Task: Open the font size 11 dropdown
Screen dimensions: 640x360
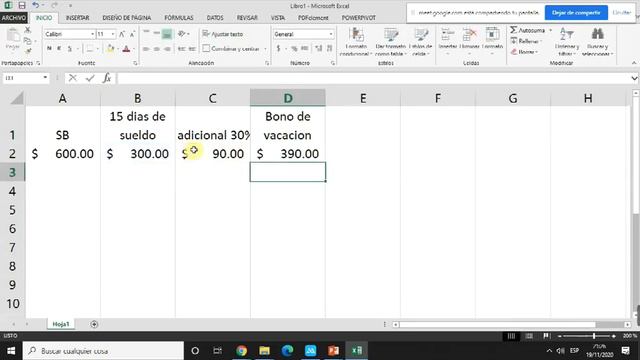Action: (113, 34)
